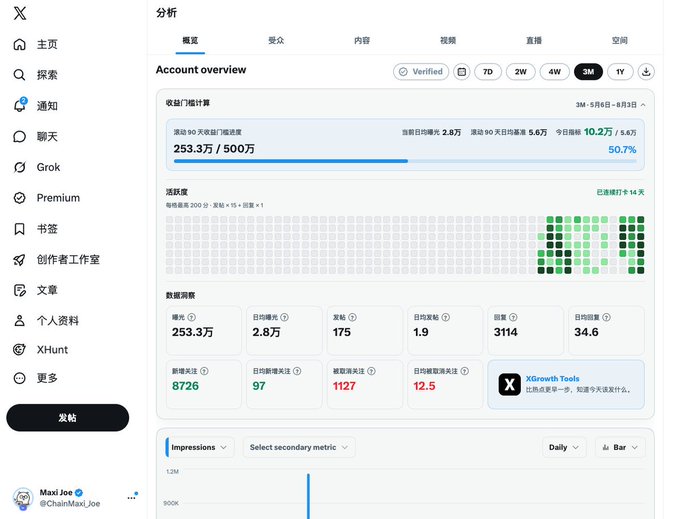Open the Select secondary metric dropdown
680x519 pixels.
(x=299, y=447)
